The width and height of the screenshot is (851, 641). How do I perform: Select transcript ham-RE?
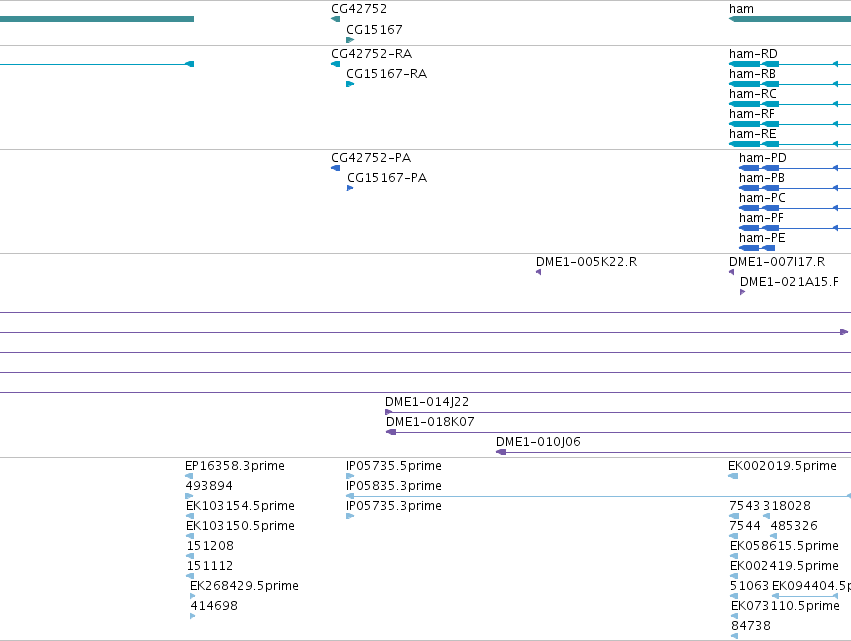[x=752, y=134]
